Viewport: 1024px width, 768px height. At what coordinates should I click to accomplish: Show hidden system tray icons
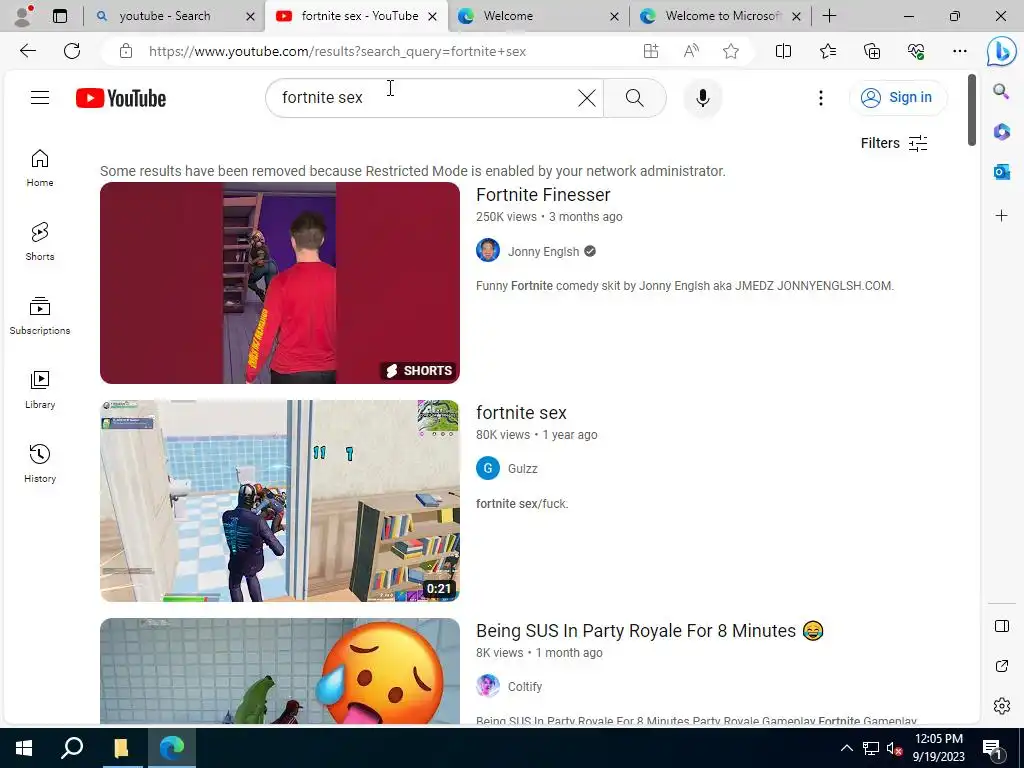point(846,748)
